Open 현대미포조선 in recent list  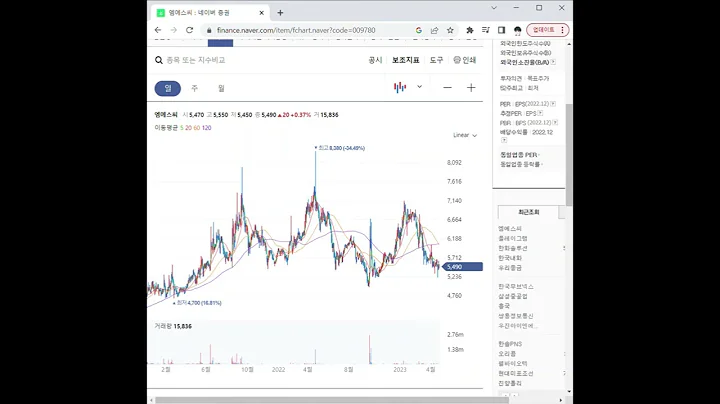[x=516, y=373]
